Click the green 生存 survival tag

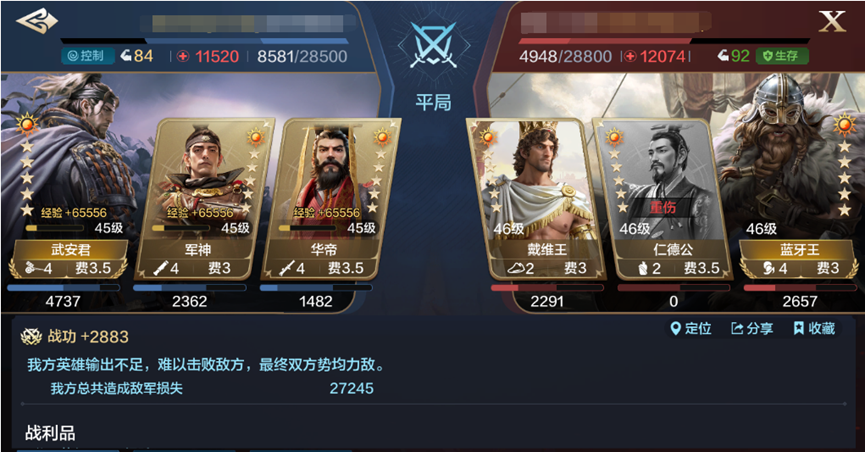pos(782,56)
